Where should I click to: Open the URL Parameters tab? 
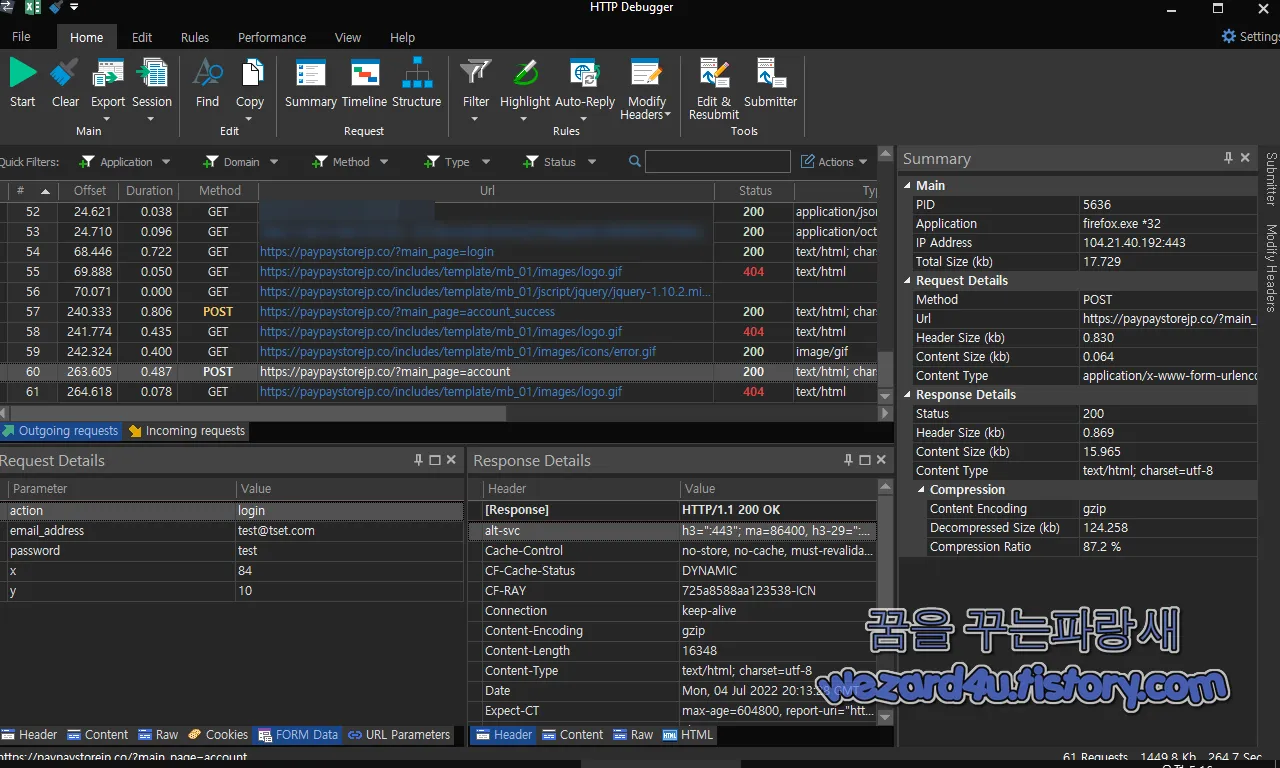pos(399,734)
